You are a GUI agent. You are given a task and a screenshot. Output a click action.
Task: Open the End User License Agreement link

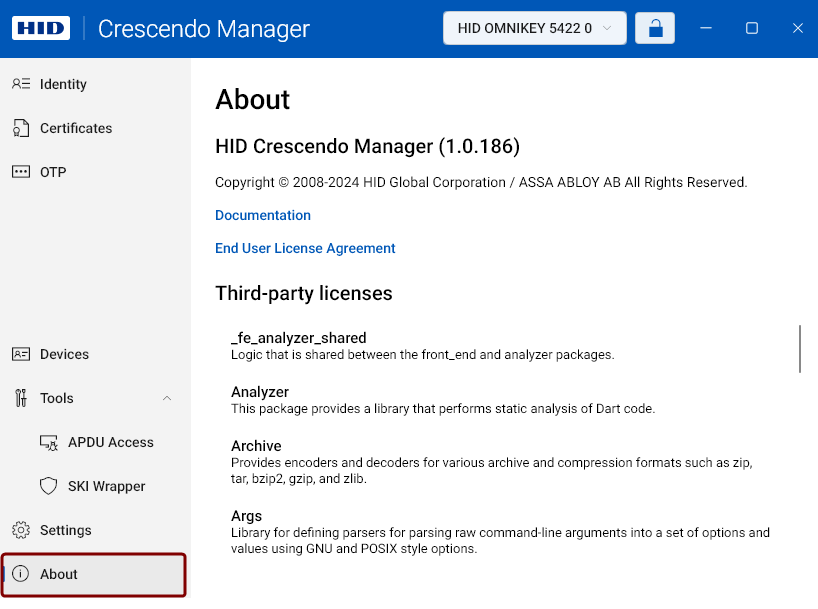click(305, 248)
